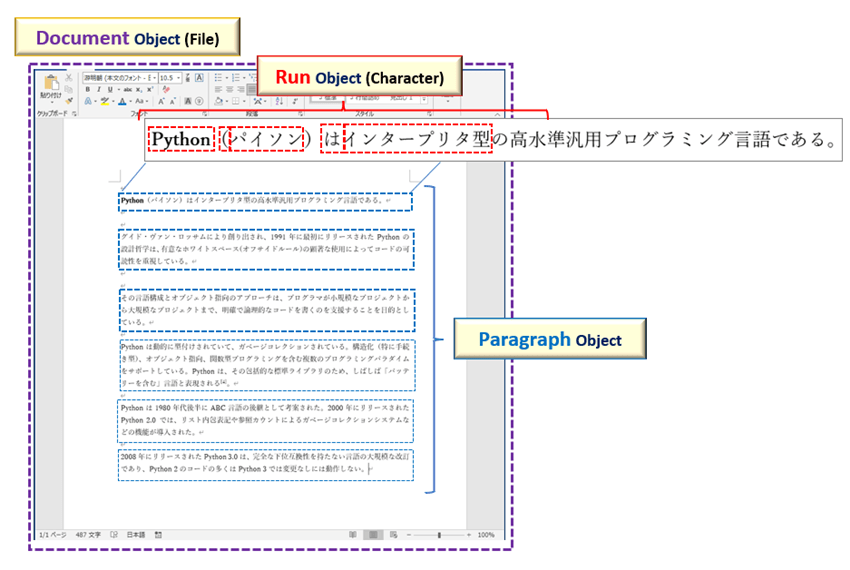Viewport: 850px width, 570px height.
Task: Toggle justify alignment button
Action: (252, 89)
